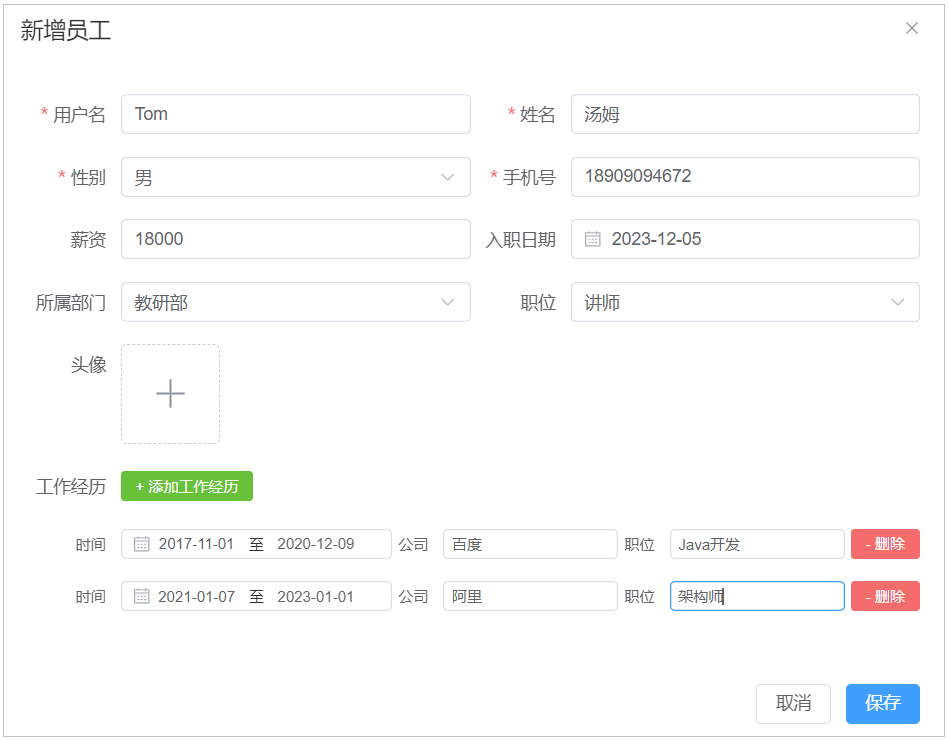Click the plus icon to upload avatar

(x=170, y=394)
